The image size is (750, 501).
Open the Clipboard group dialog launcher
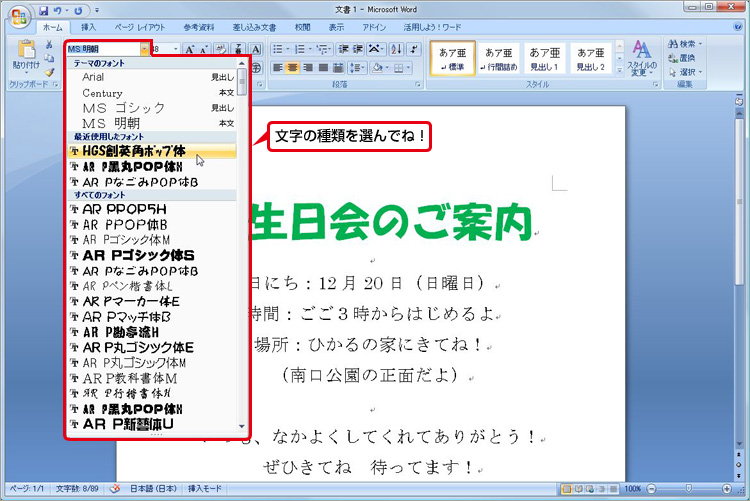tap(55, 84)
